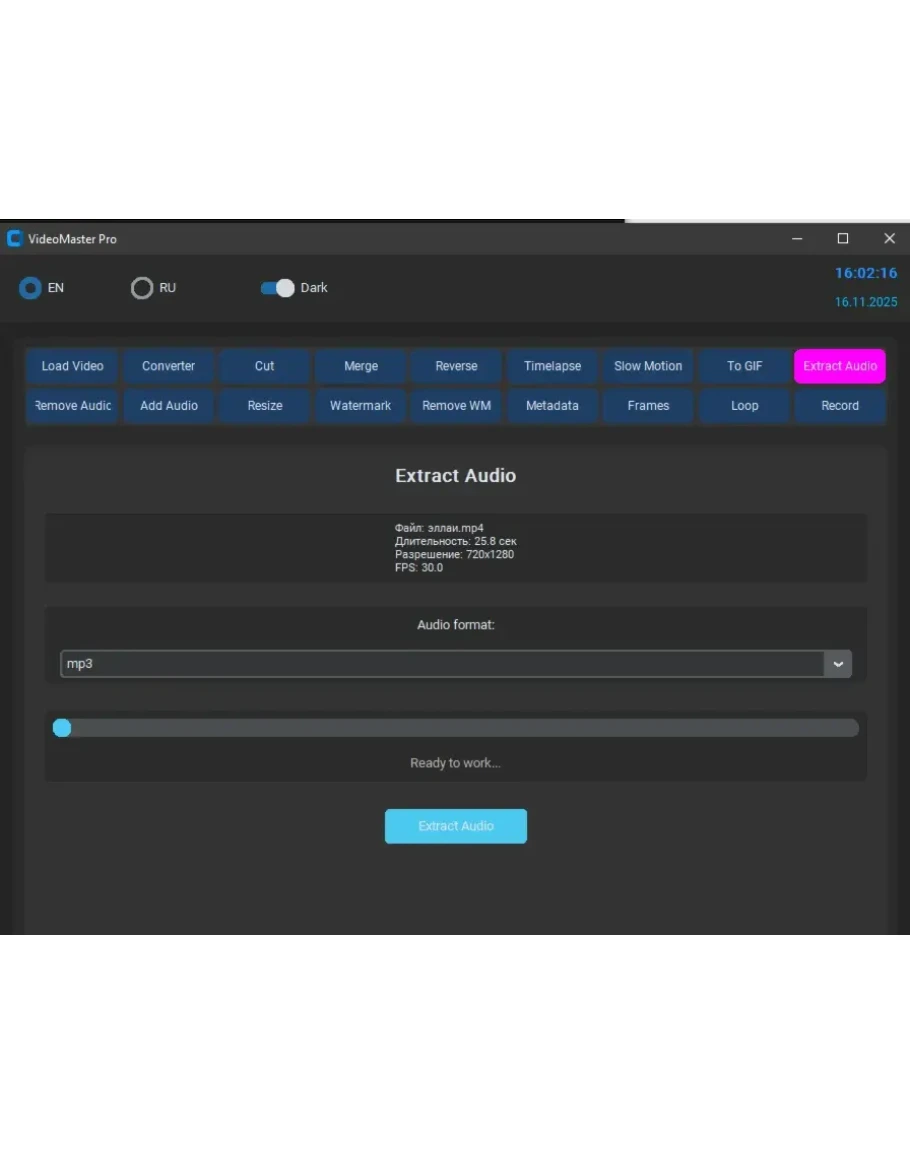
Task: Switch to the Watermark tab
Action: coord(360,406)
